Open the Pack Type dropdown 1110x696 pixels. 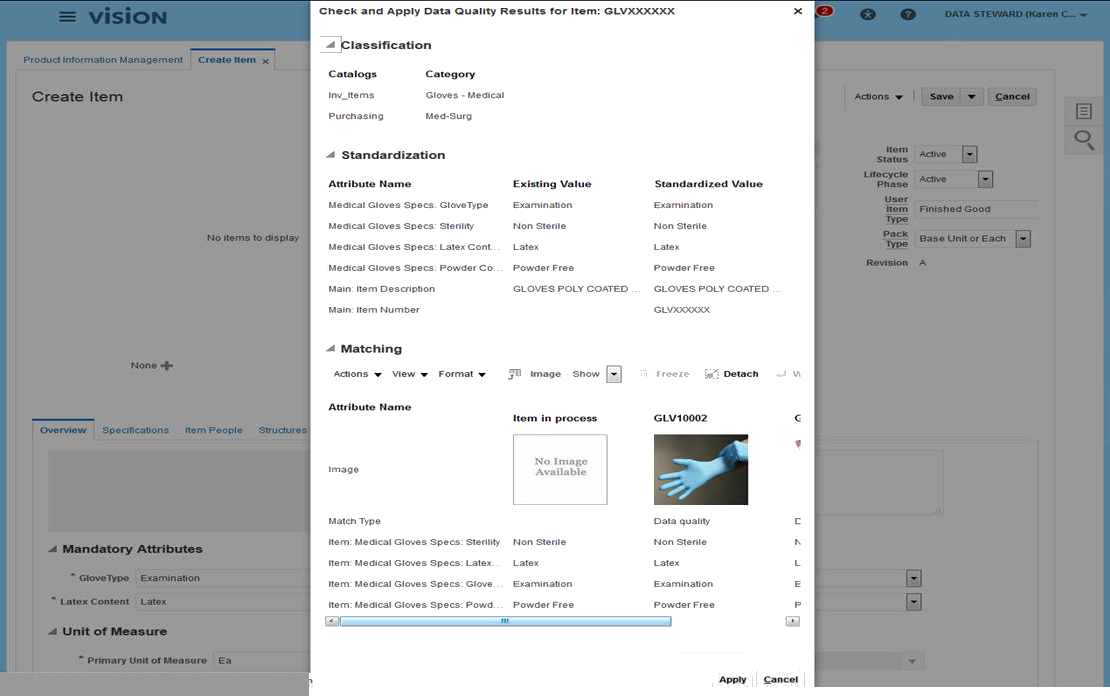click(x=1023, y=239)
